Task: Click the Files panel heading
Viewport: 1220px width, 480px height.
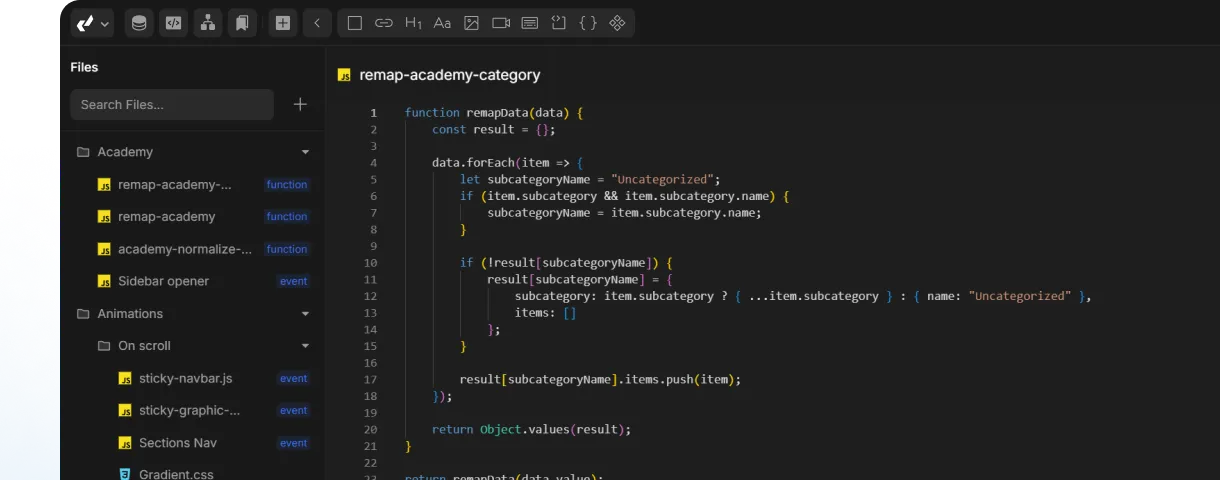Action: tap(84, 67)
